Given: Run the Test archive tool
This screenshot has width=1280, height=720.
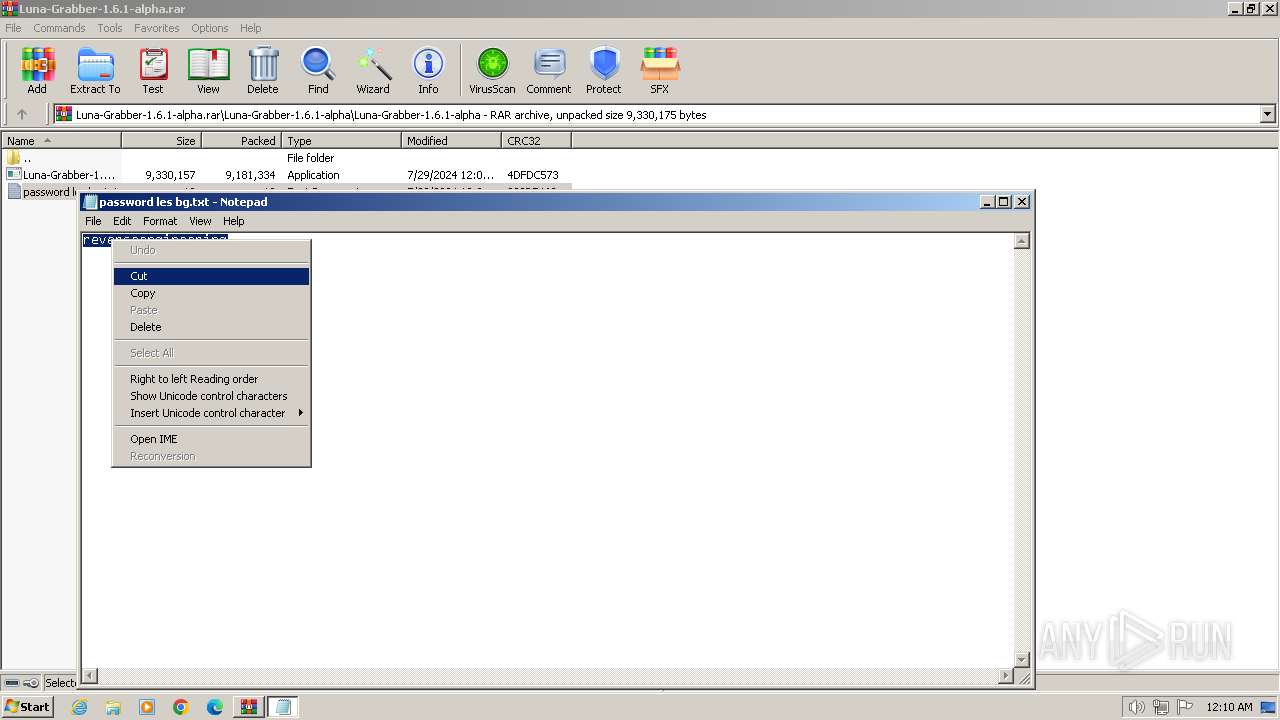Looking at the screenshot, I should 153,71.
